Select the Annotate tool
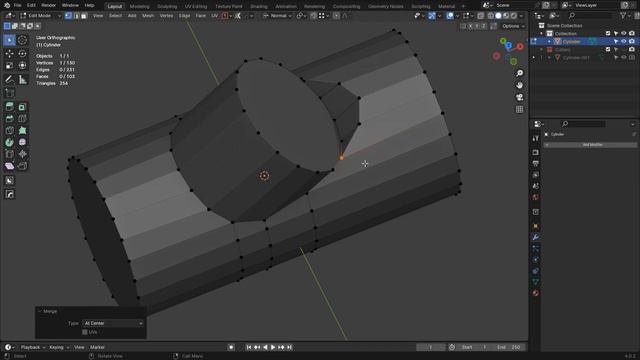Screen dimensions: 640x360 coord(9,80)
